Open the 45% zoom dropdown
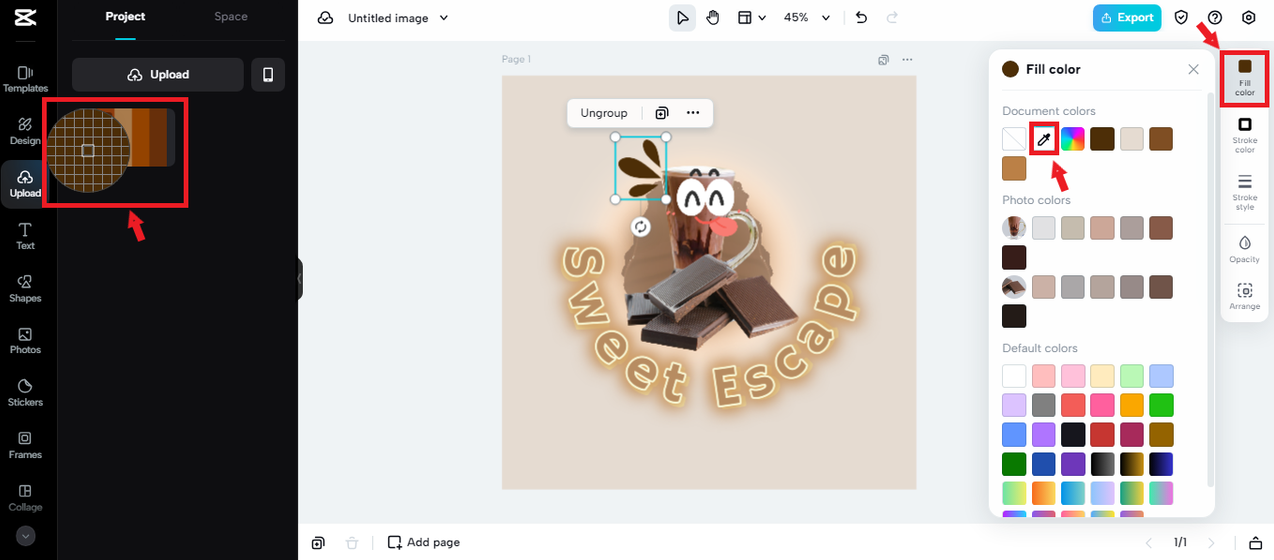The width and height of the screenshot is (1274, 560). pyautogui.click(x=807, y=18)
